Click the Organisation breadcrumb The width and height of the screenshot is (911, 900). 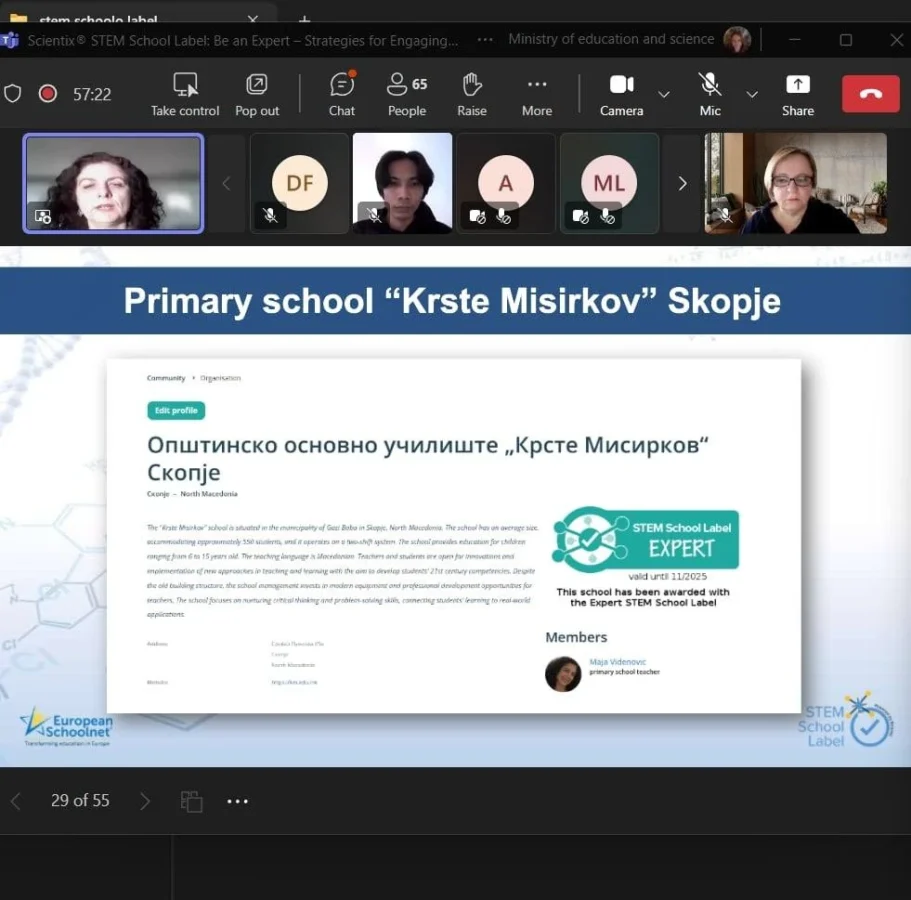coord(220,378)
